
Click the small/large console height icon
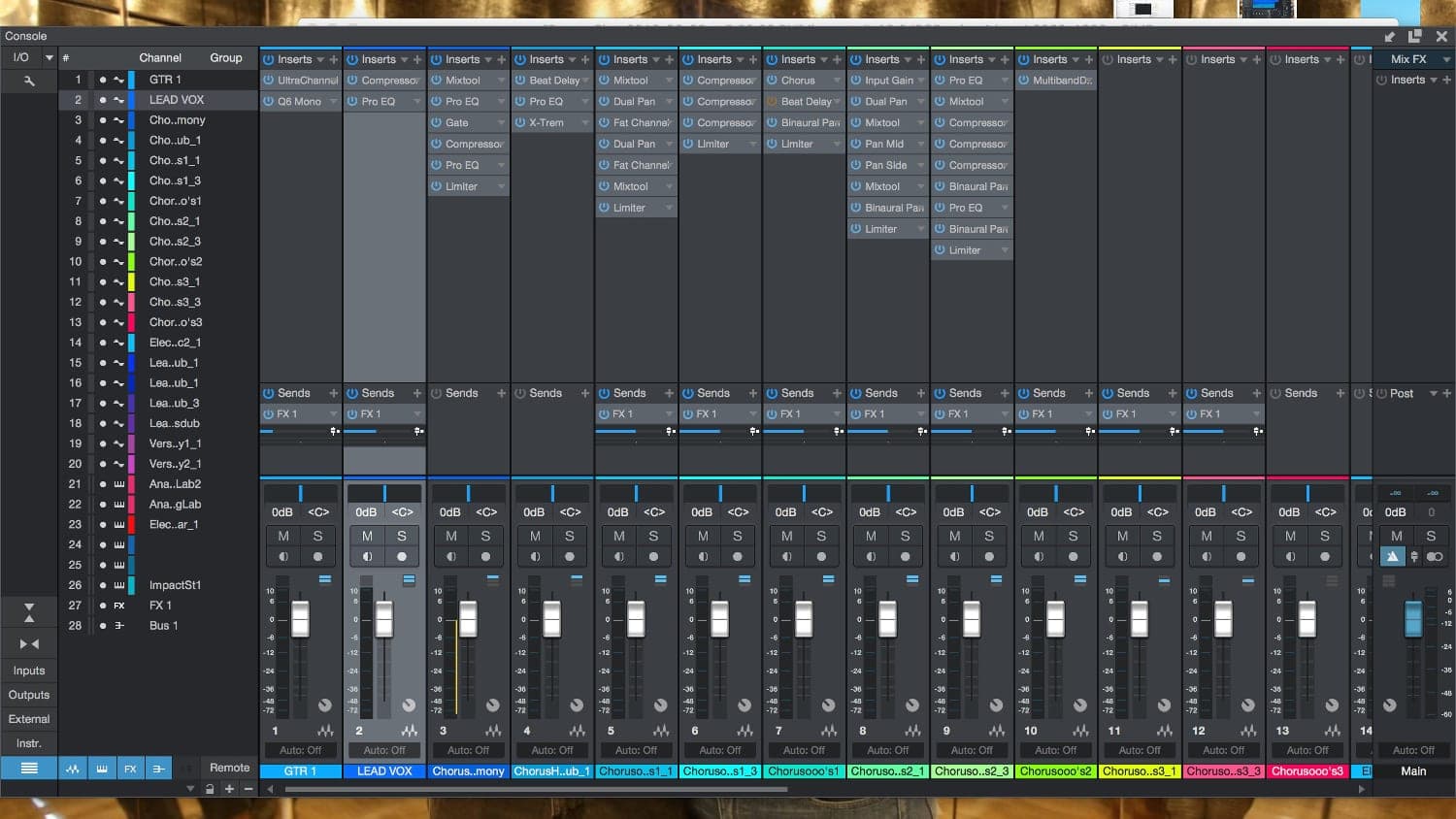(29, 611)
